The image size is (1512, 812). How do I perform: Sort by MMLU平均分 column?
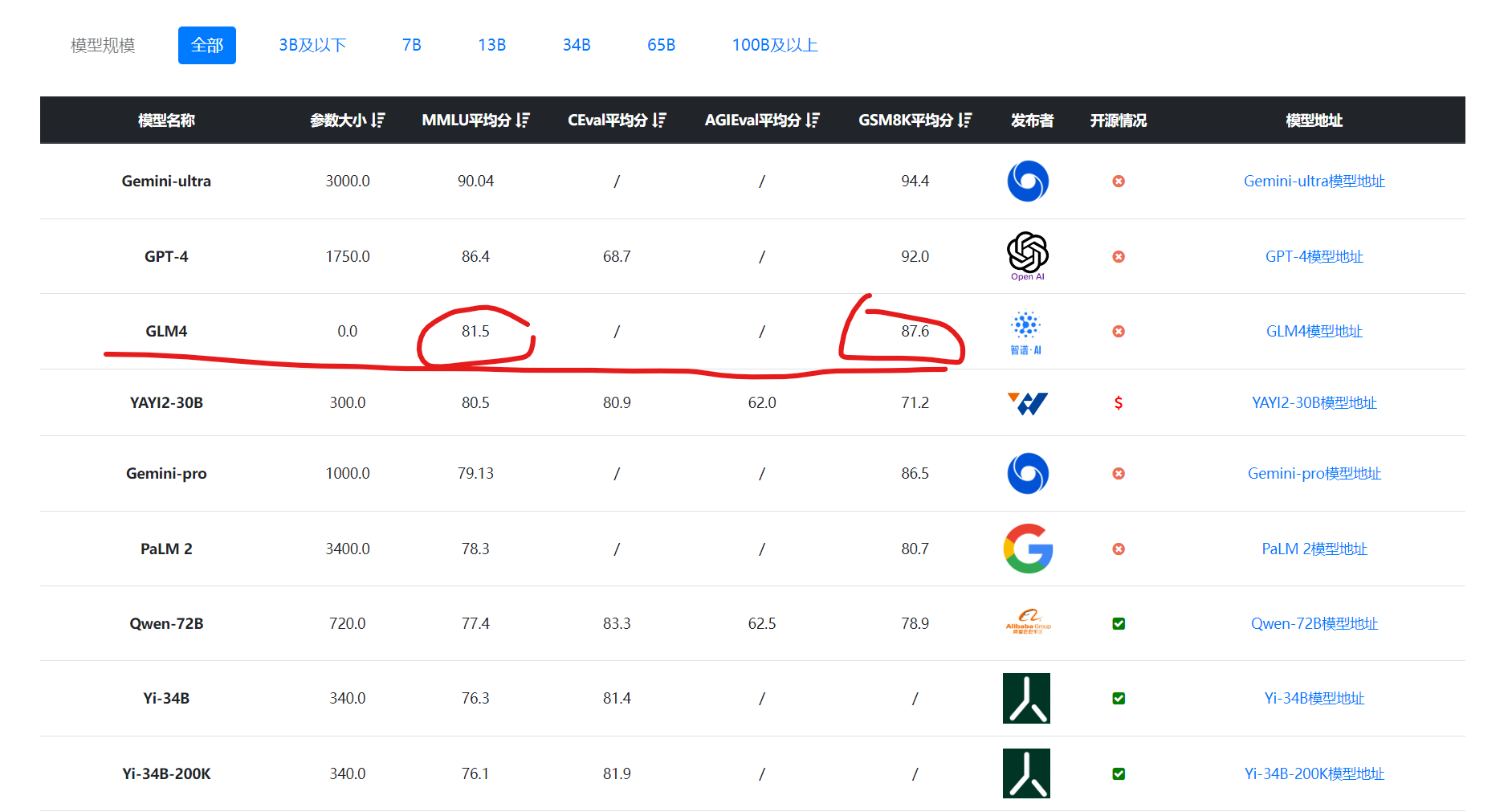pos(524,120)
